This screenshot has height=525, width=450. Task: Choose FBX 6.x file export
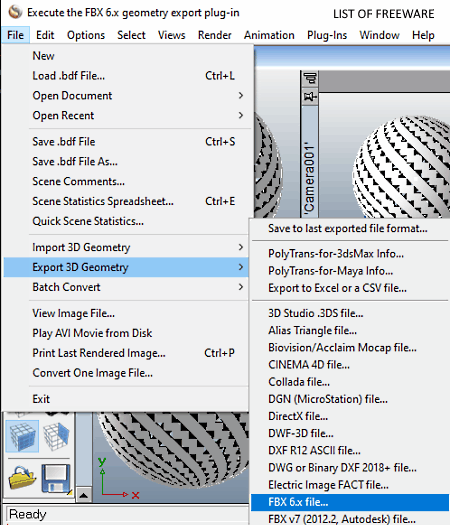coord(350,502)
